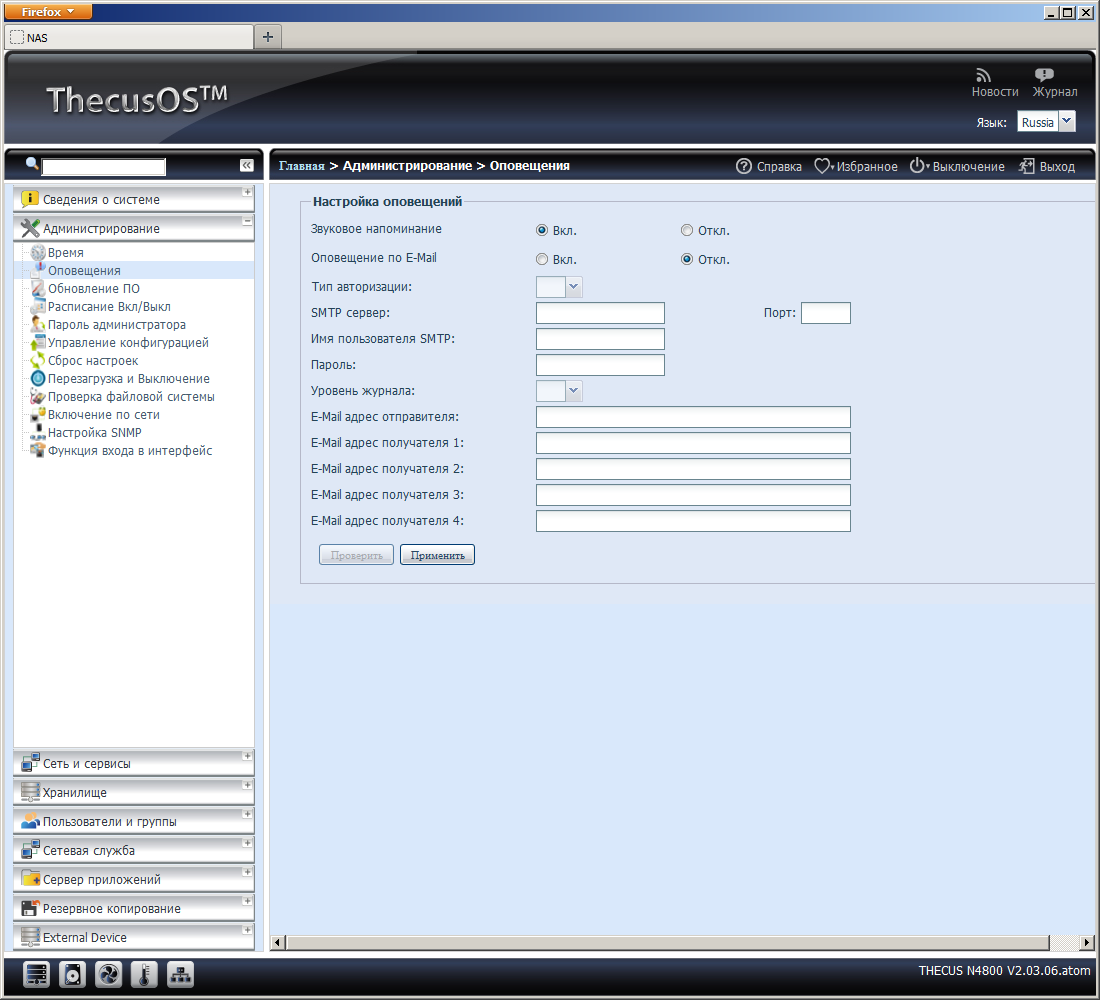The height and width of the screenshot is (1000, 1100).
Task: Click the E-Mail адрес отправителя field
Action: 693,417
